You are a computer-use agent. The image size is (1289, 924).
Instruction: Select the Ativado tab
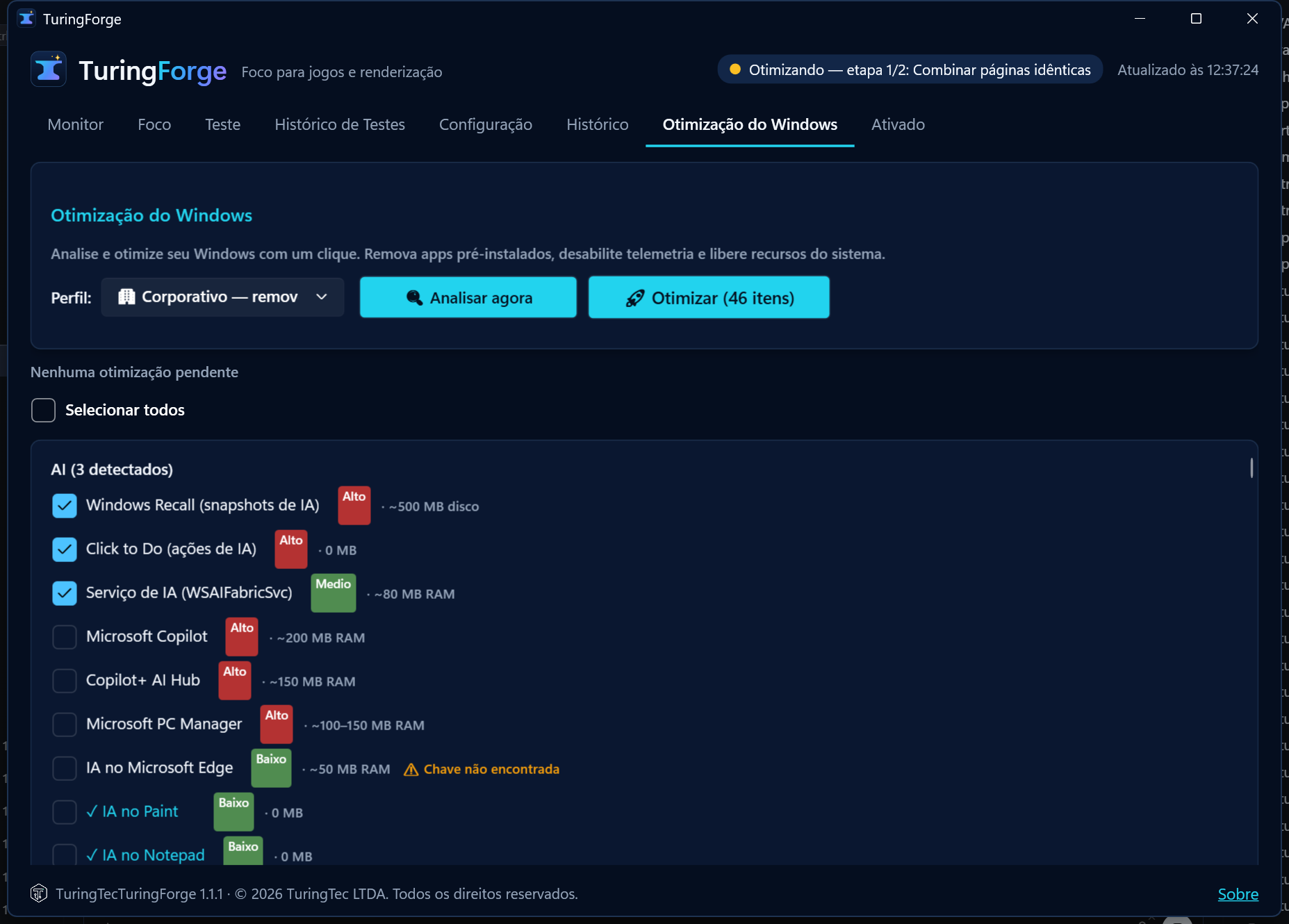898,124
